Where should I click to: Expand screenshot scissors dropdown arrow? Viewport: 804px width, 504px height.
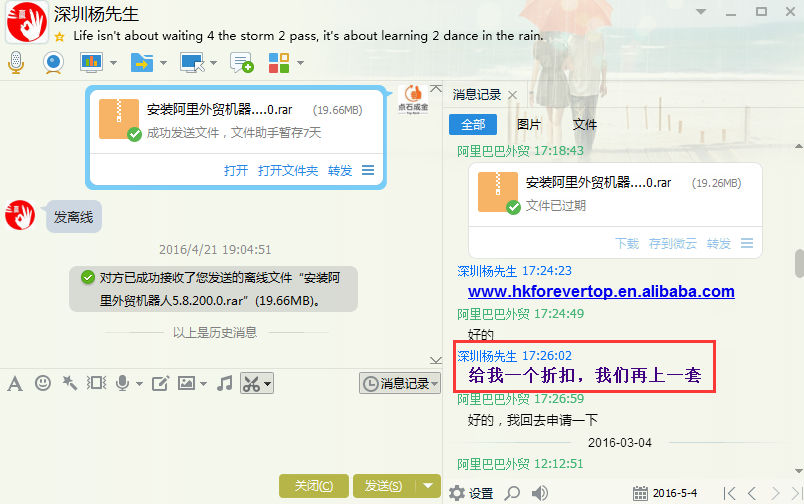(267, 384)
